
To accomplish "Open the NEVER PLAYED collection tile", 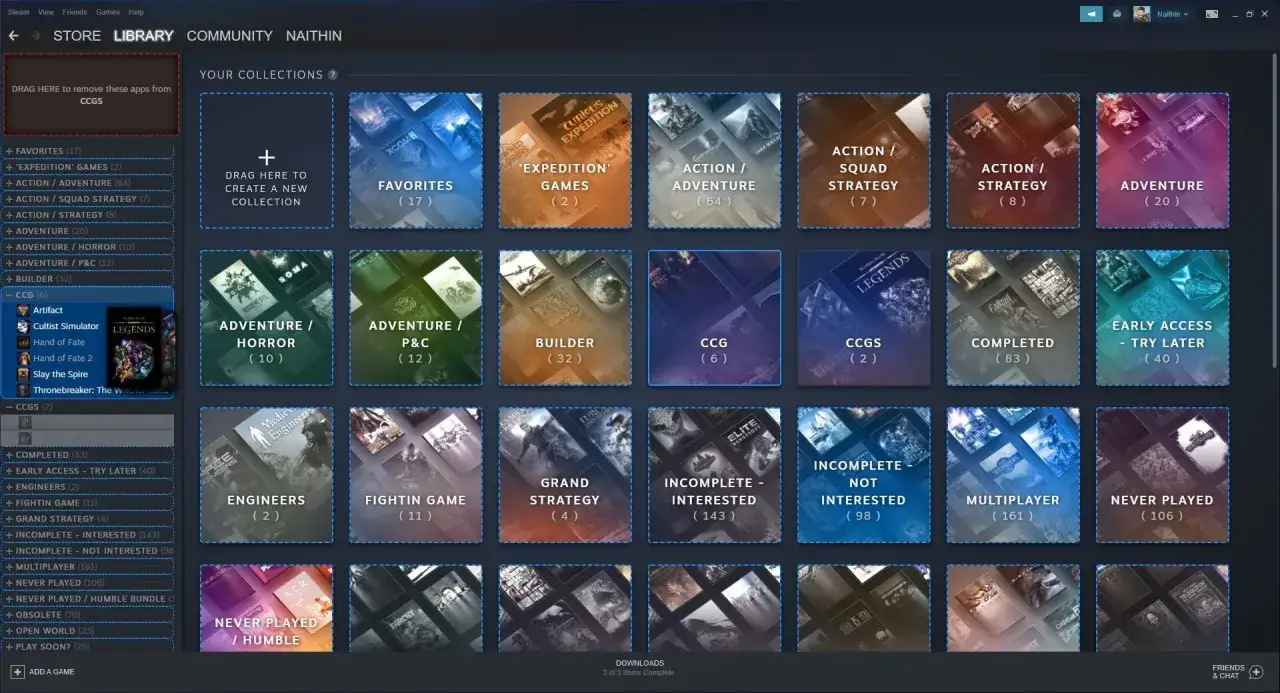I will pos(1162,475).
